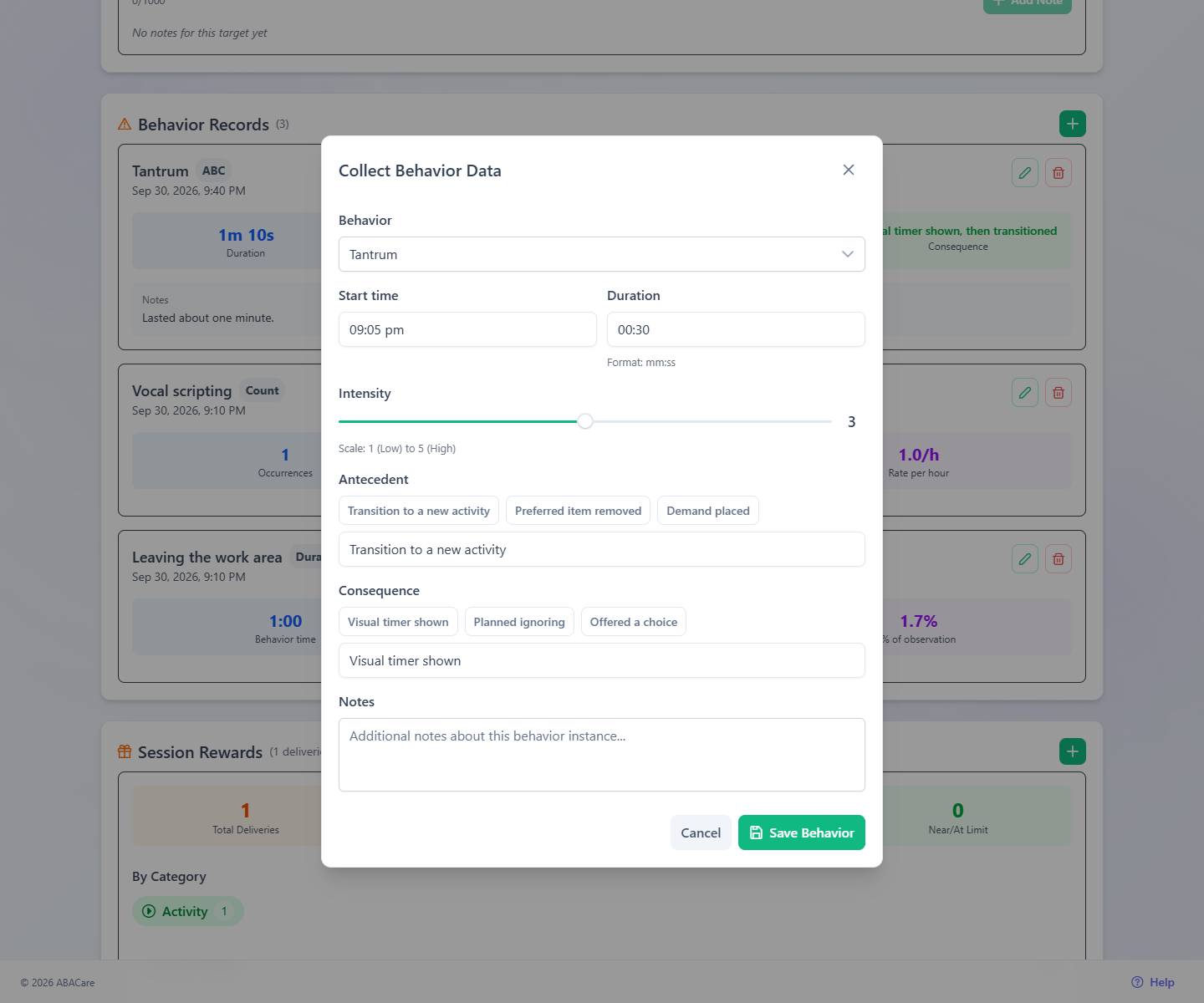This screenshot has width=1204, height=1003.
Task: Delete the Tantrum behavior record
Action: (x=1059, y=173)
